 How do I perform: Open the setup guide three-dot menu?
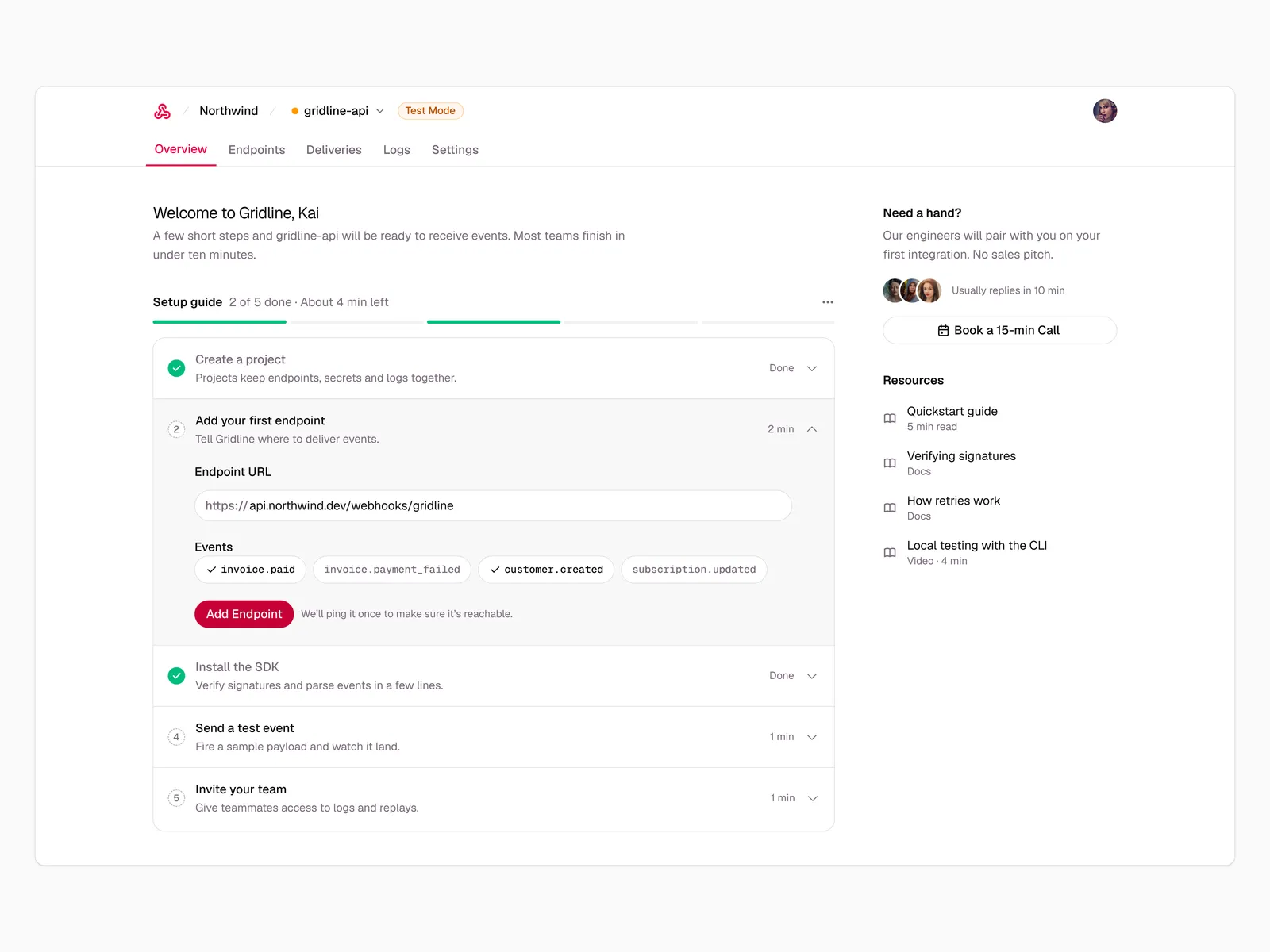pyautogui.click(x=827, y=302)
